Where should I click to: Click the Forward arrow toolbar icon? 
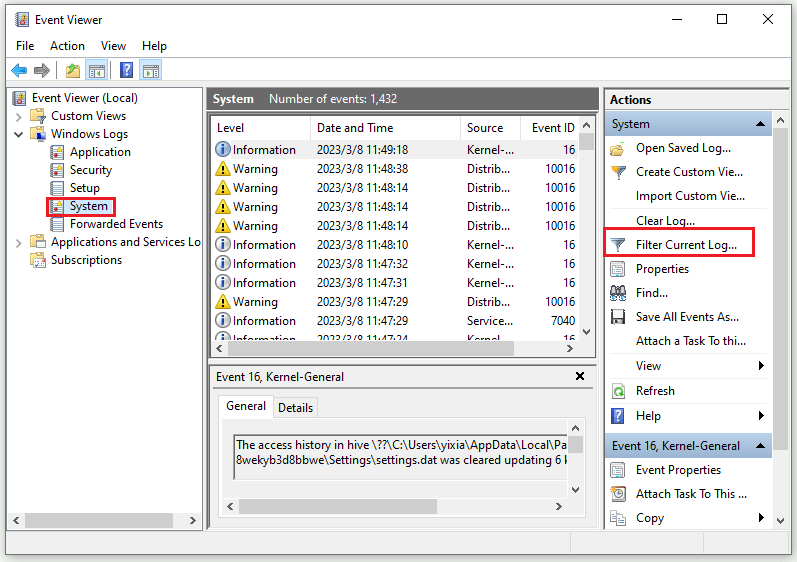(42, 70)
